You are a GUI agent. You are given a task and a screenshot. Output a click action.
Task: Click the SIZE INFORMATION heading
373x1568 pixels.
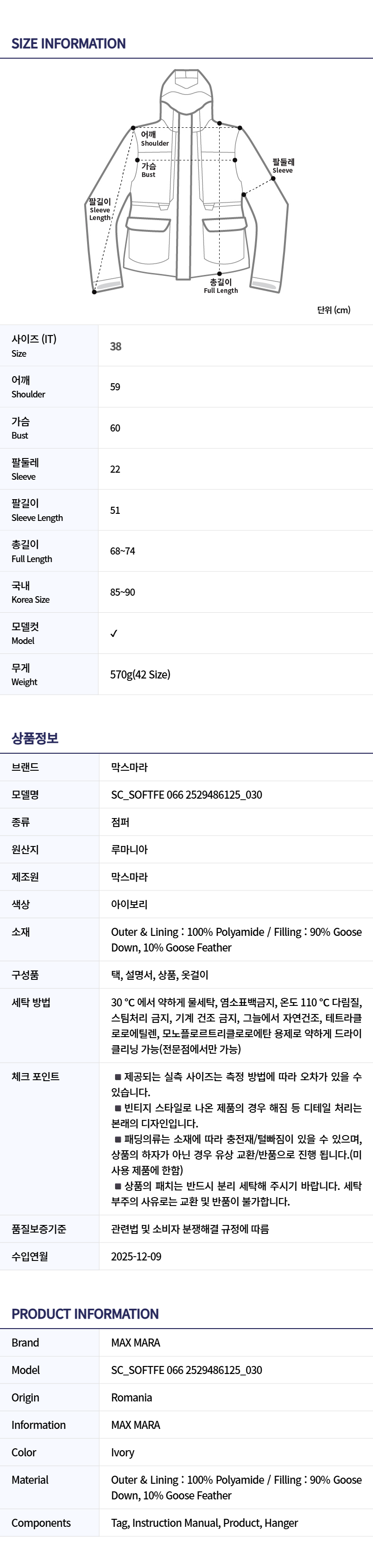(x=69, y=44)
